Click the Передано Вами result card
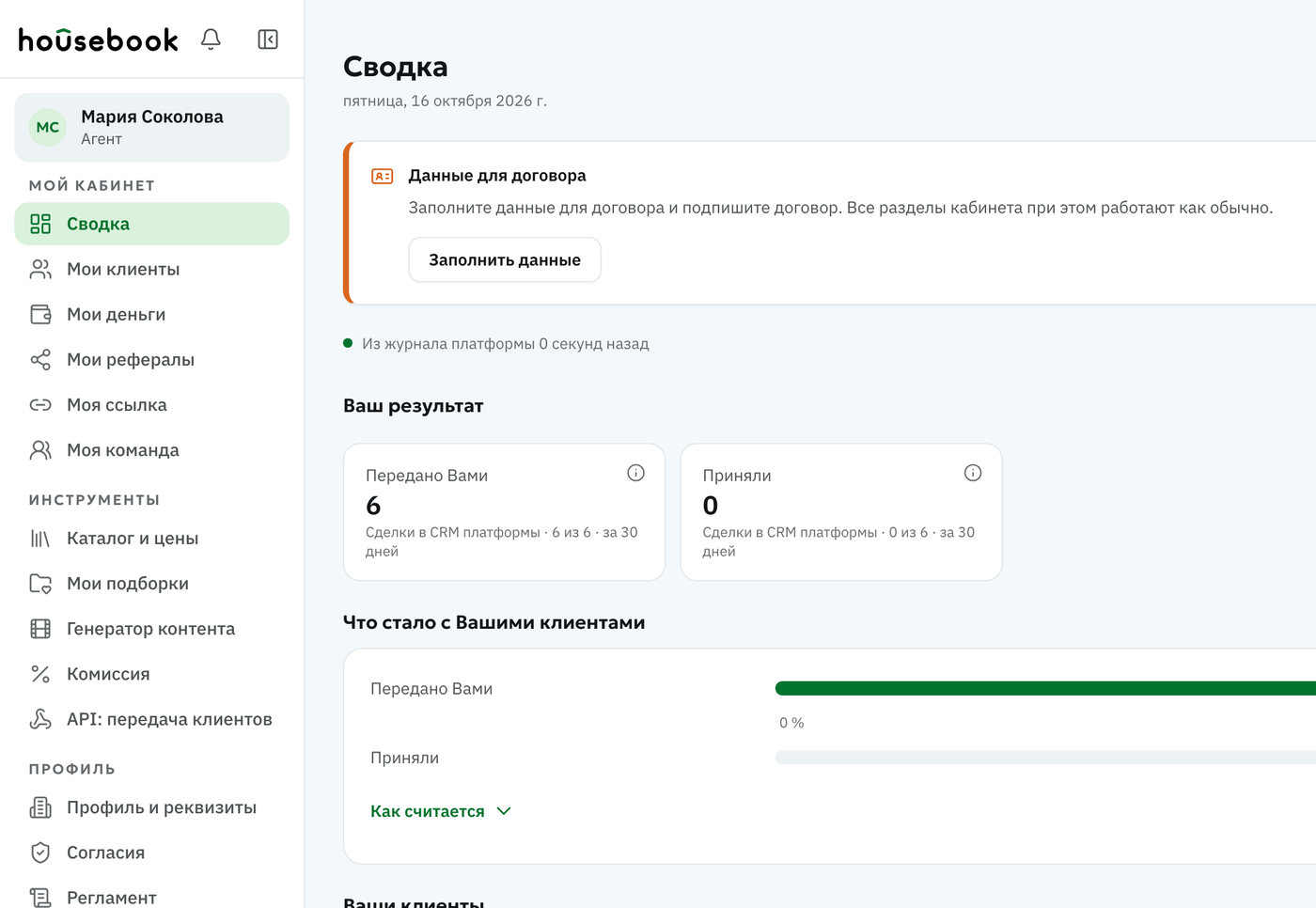Screen dimensions: 1316x908 (x=504, y=511)
